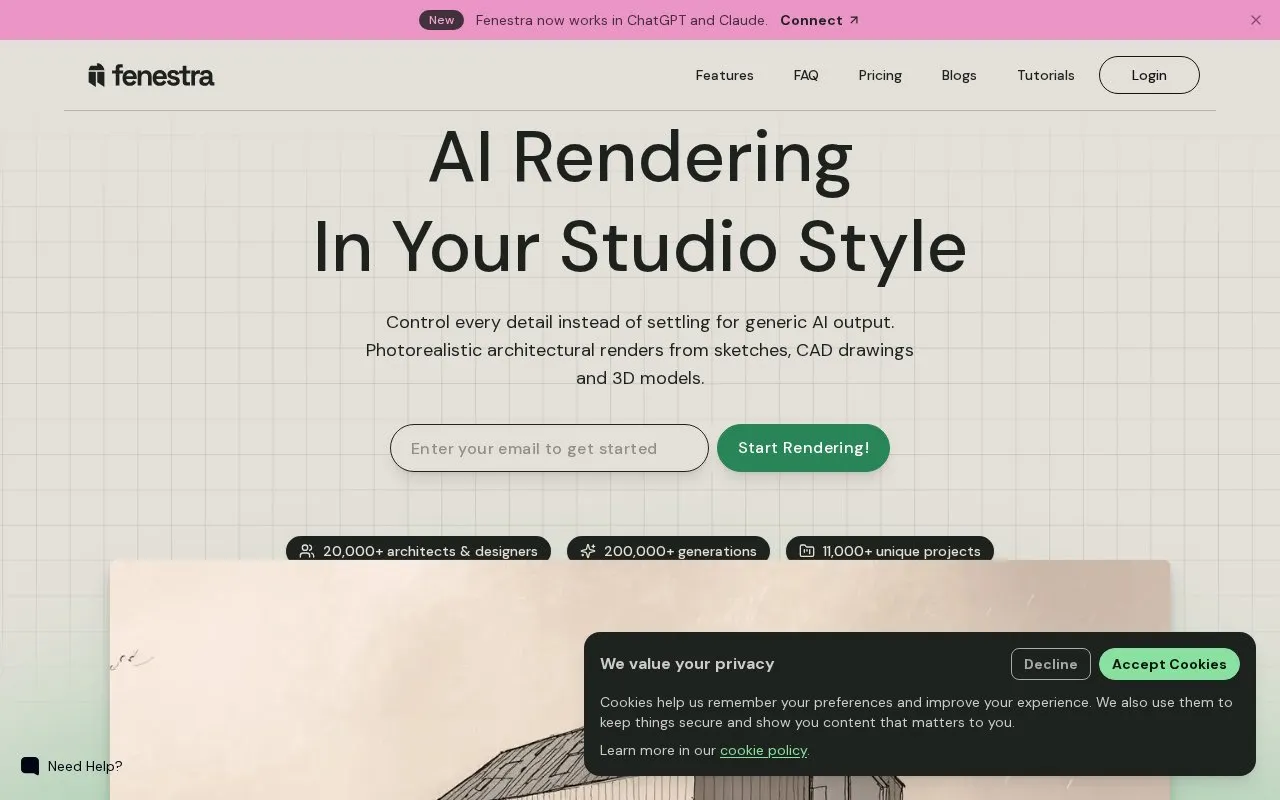Viewport: 1280px width, 800px height.
Task: Click the "11,000+ unique projects" text
Action: (x=901, y=551)
